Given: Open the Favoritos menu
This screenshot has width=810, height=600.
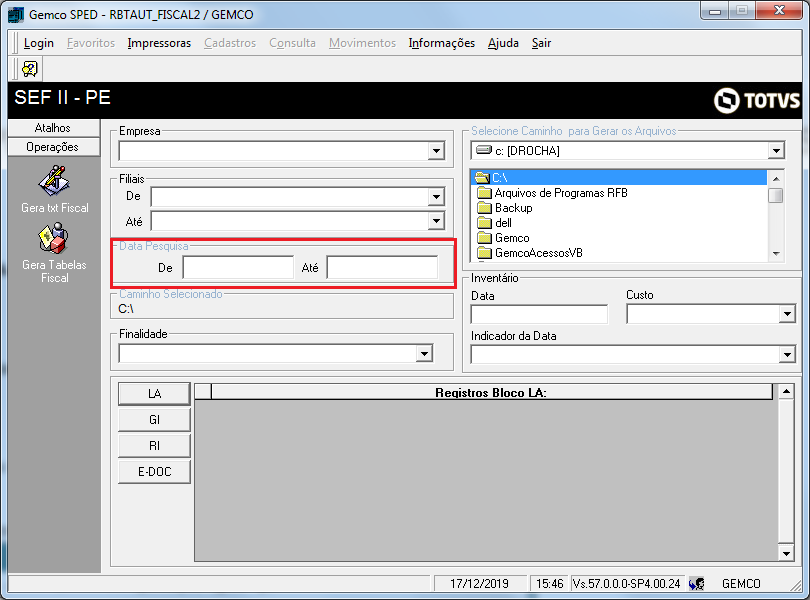Looking at the screenshot, I should point(91,43).
